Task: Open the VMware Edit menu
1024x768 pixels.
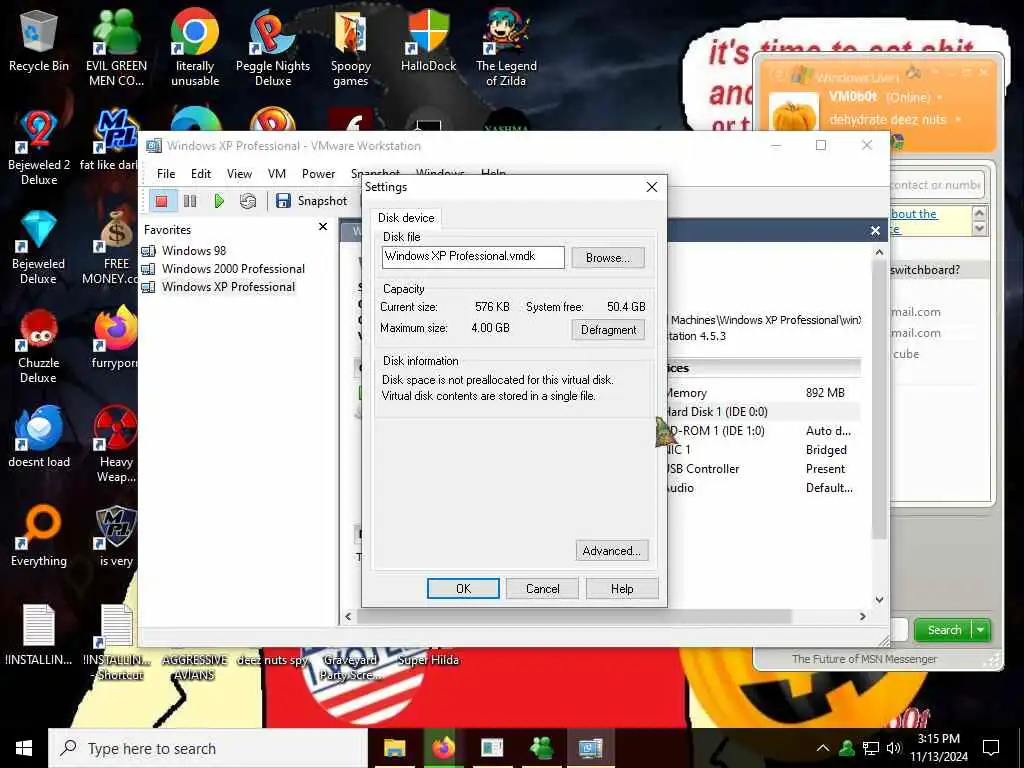Action: [200, 174]
